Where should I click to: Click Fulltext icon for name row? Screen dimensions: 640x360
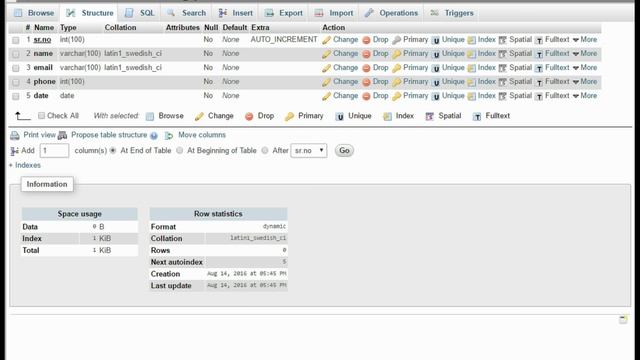539,54
